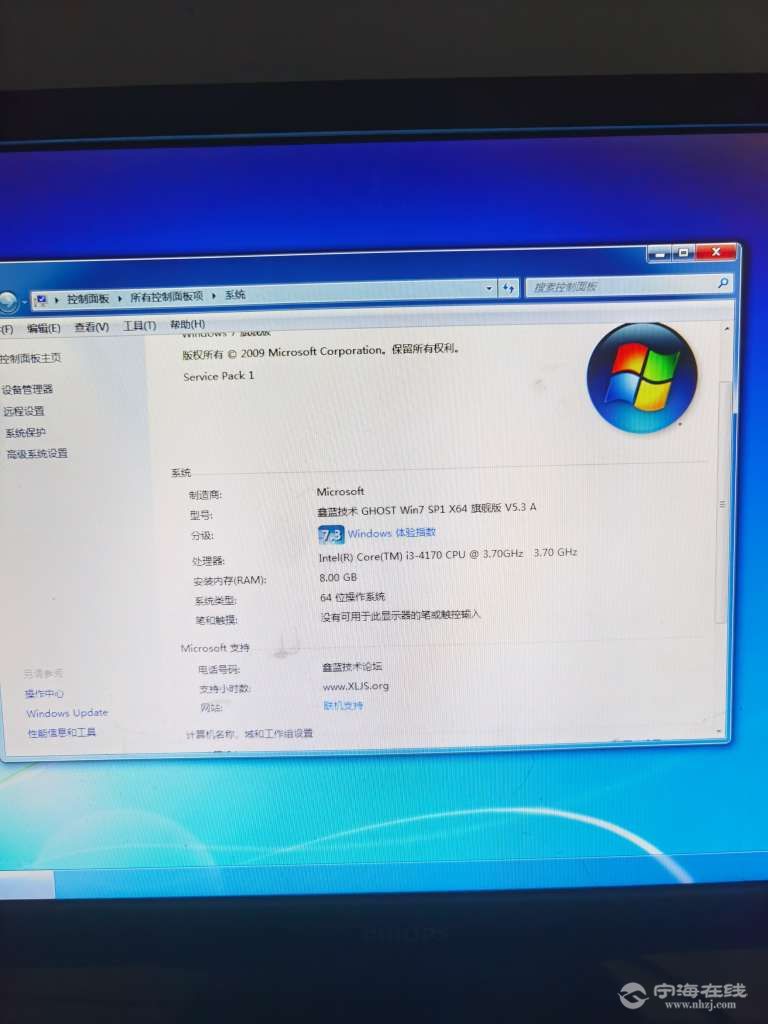Open the 编辑(E) menu

coord(43,328)
